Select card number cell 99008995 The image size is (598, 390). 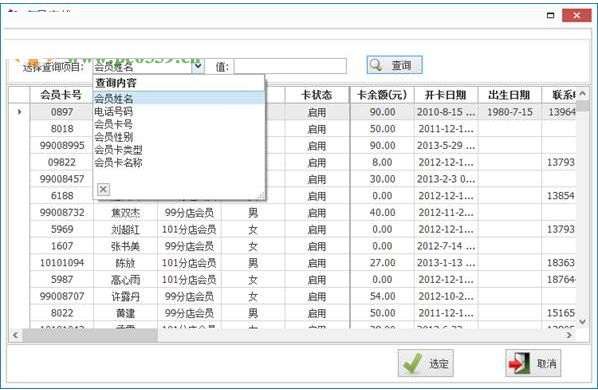coord(61,145)
